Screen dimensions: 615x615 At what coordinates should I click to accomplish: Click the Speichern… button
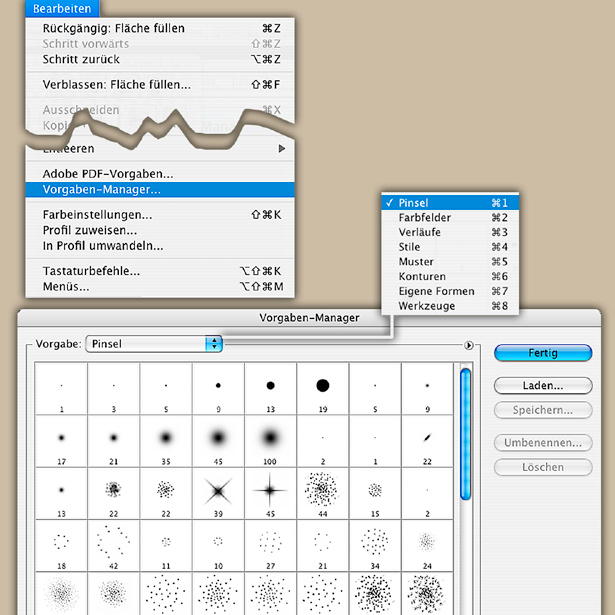click(x=543, y=410)
